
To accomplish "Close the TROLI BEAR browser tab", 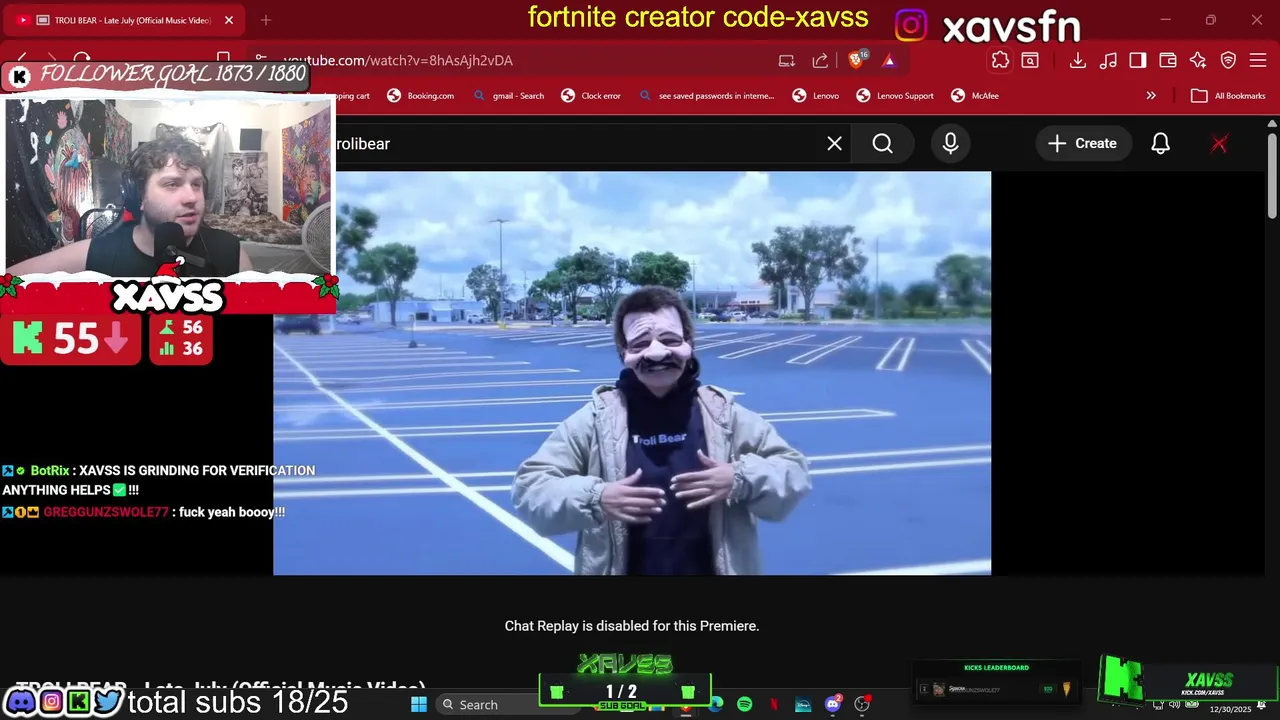I will click(228, 20).
